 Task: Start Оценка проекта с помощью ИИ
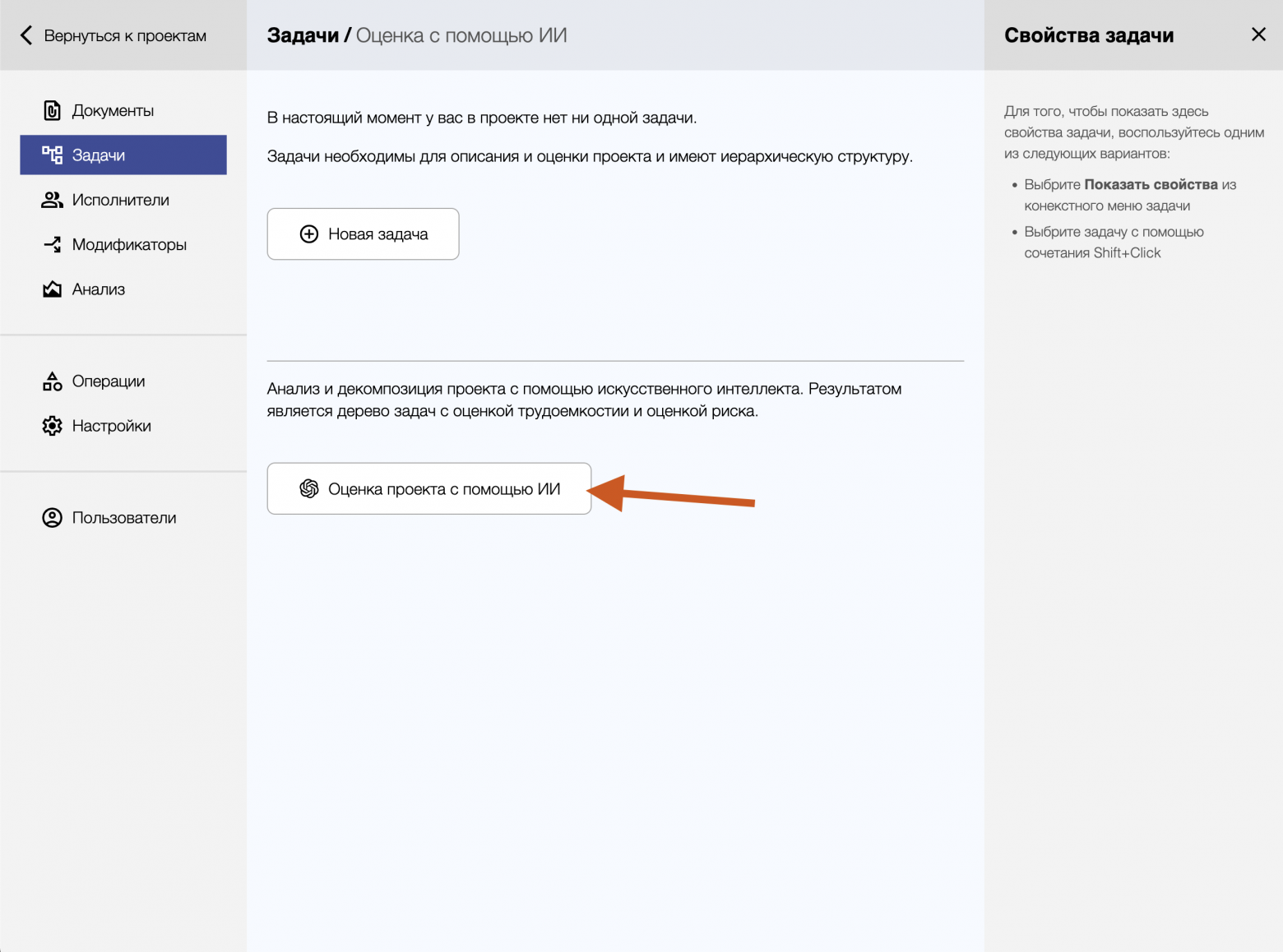click(443, 489)
